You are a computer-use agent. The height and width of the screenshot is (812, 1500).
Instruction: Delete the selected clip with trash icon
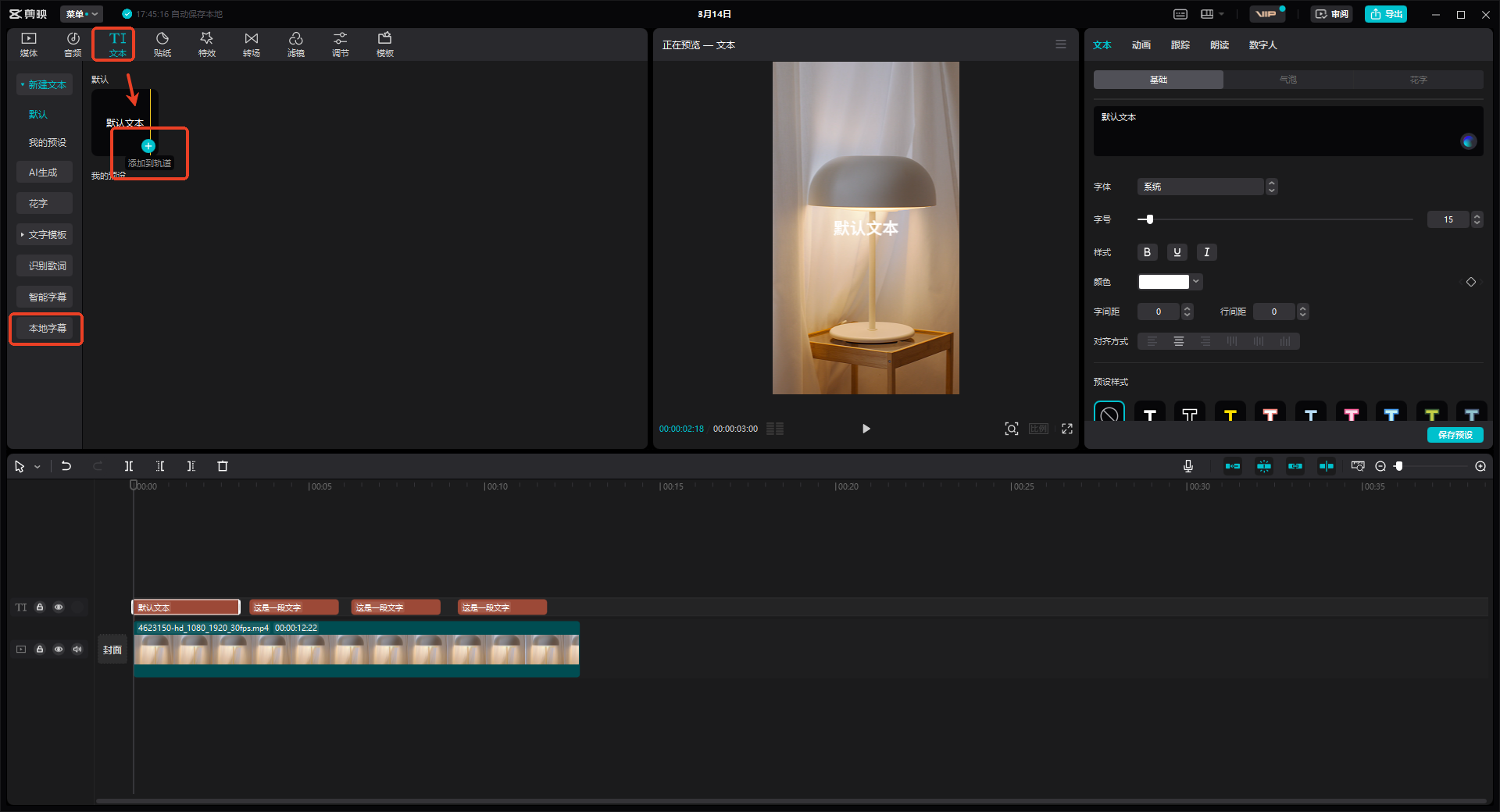coord(223,466)
